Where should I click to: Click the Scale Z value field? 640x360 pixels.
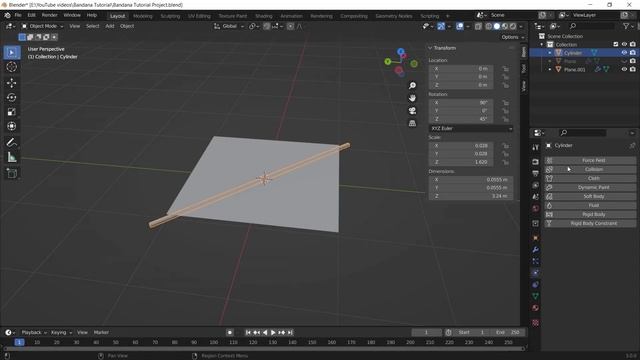point(461,162)
